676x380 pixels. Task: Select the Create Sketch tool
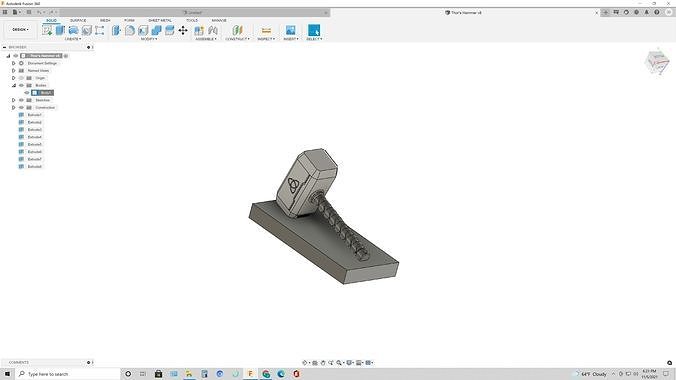click(47, 30)
